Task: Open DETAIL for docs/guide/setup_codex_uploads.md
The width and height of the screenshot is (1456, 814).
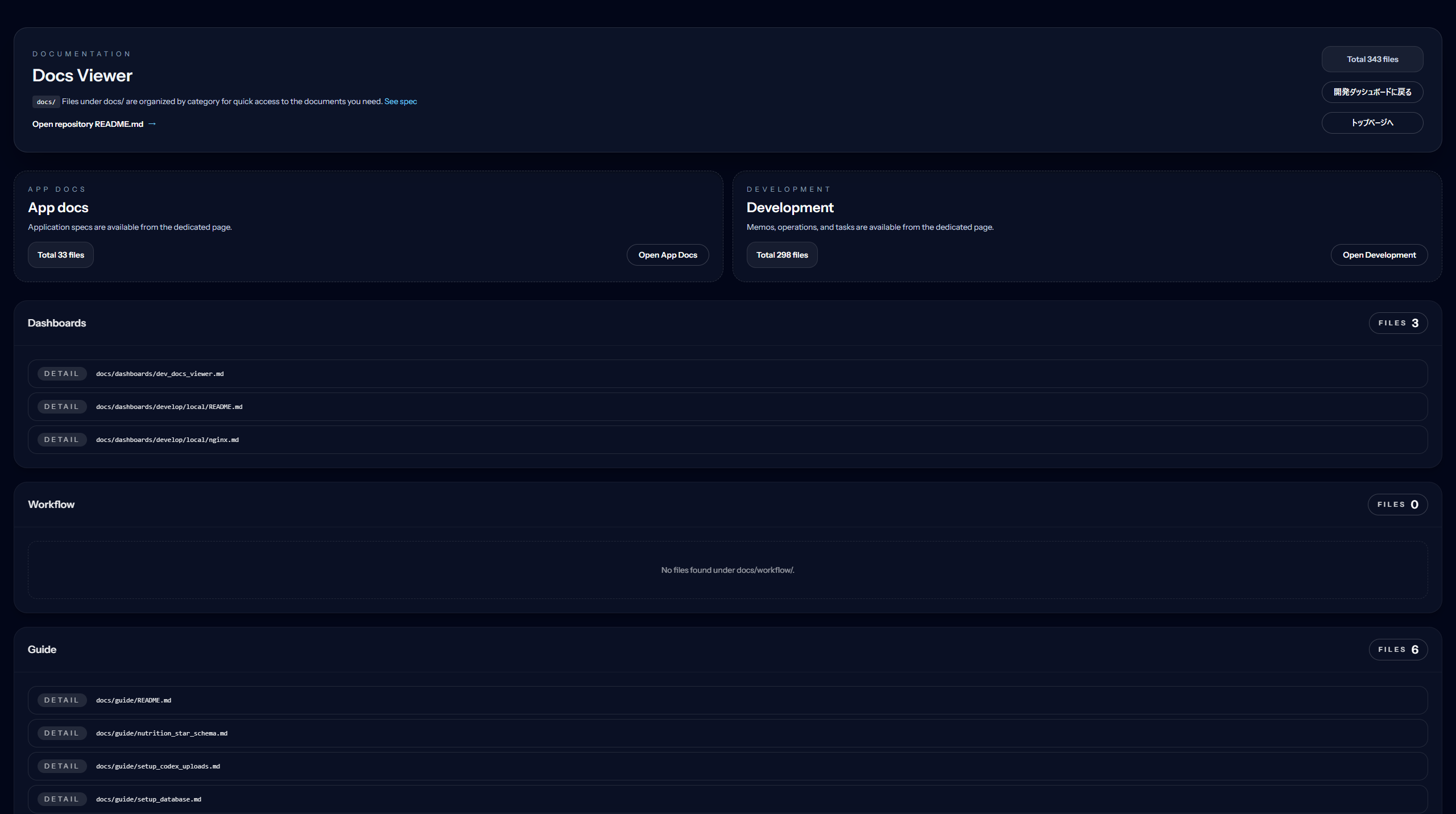Action: (x=62, y=766)
